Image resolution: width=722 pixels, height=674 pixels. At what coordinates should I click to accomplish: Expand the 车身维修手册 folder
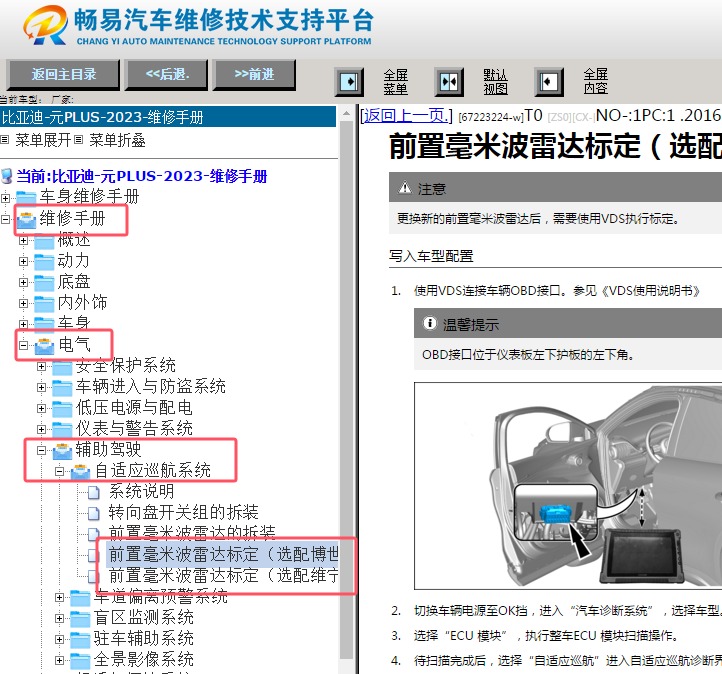click(x=6, y=198)
